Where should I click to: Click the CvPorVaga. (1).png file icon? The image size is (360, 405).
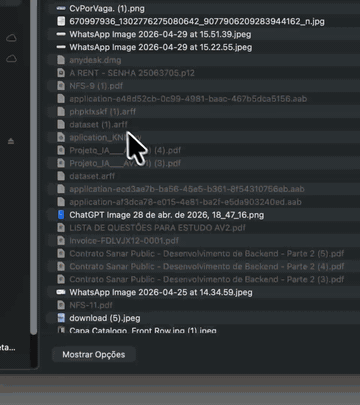point(61,8)
